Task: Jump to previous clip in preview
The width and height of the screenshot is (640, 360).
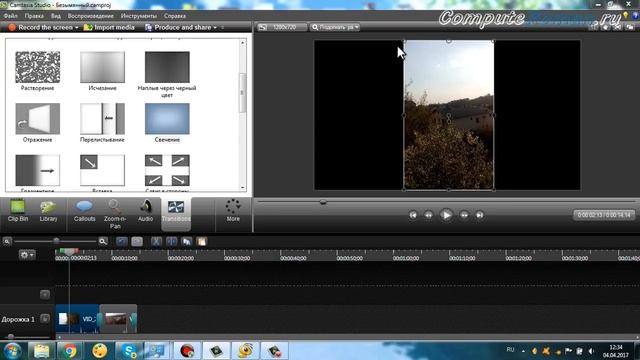Action: 413,215
